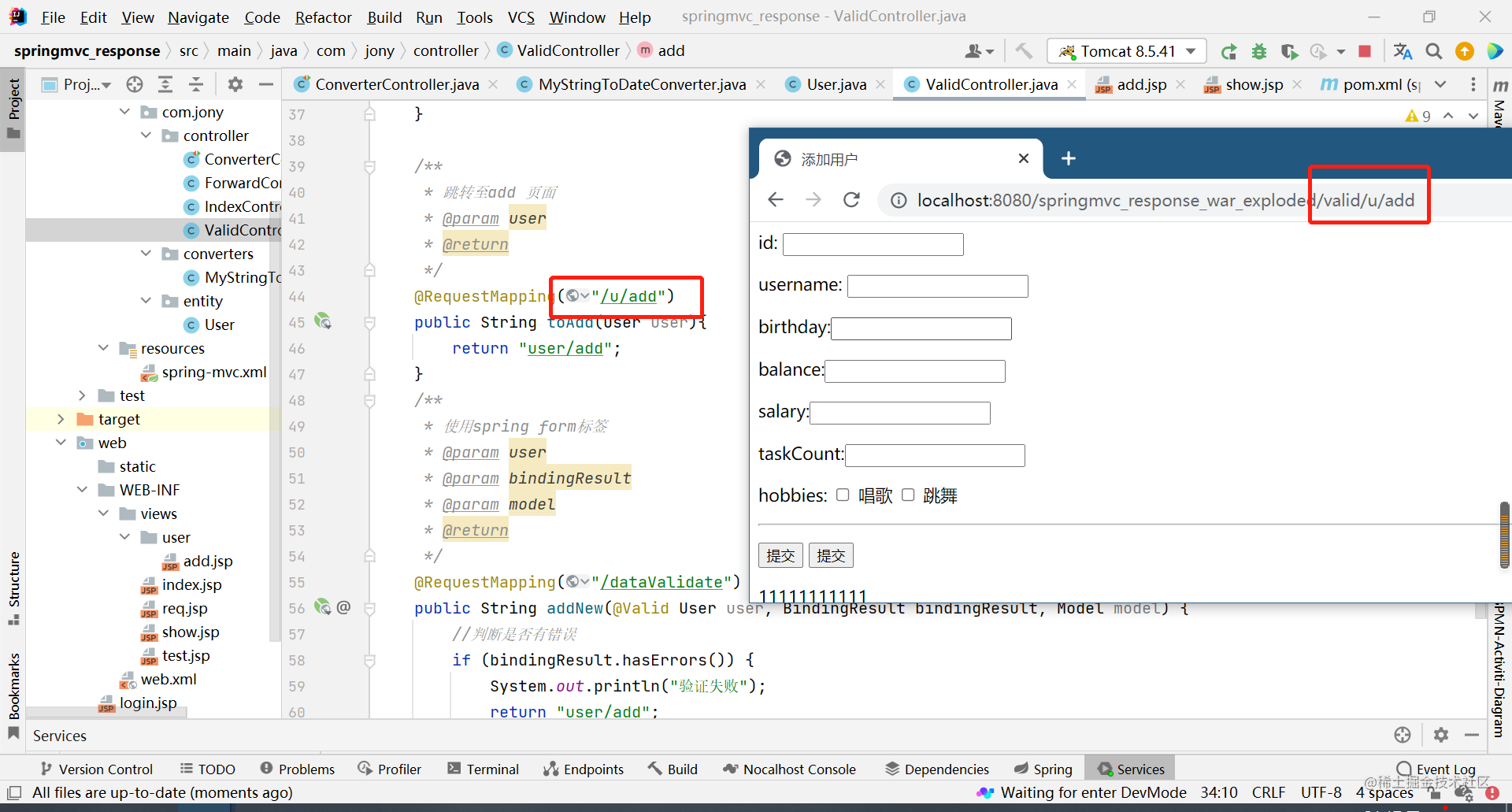The width and height of the screenshot is (1512, 812).
Task: Click the locate target icon in Project panel
Action: (x=135, y=84)
